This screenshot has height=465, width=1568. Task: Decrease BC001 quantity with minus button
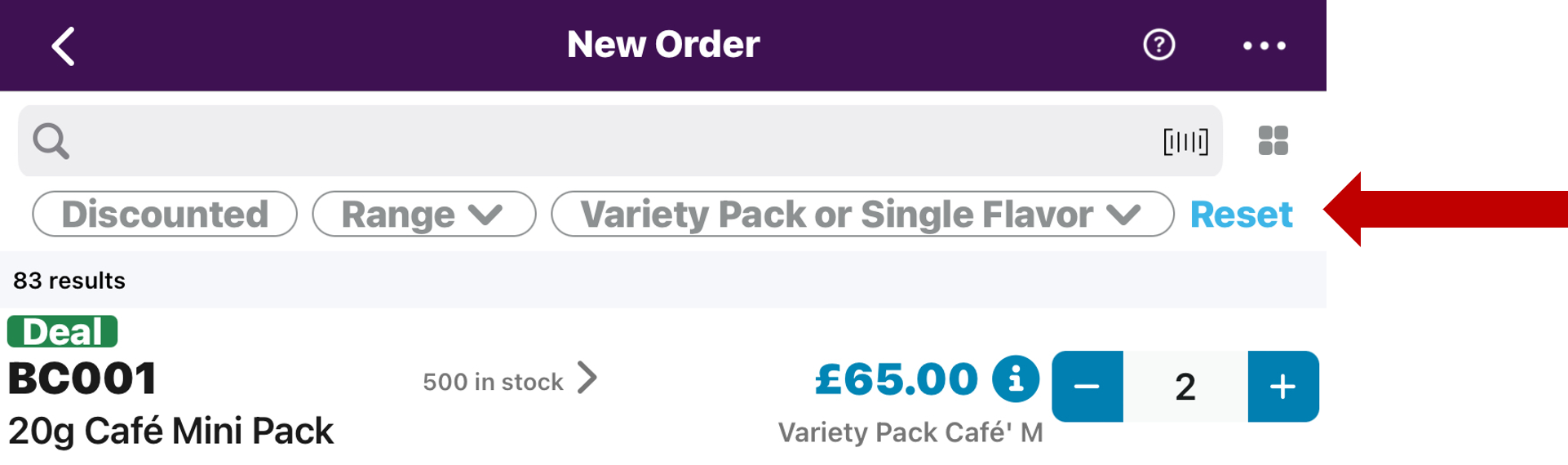(1087, 387)
